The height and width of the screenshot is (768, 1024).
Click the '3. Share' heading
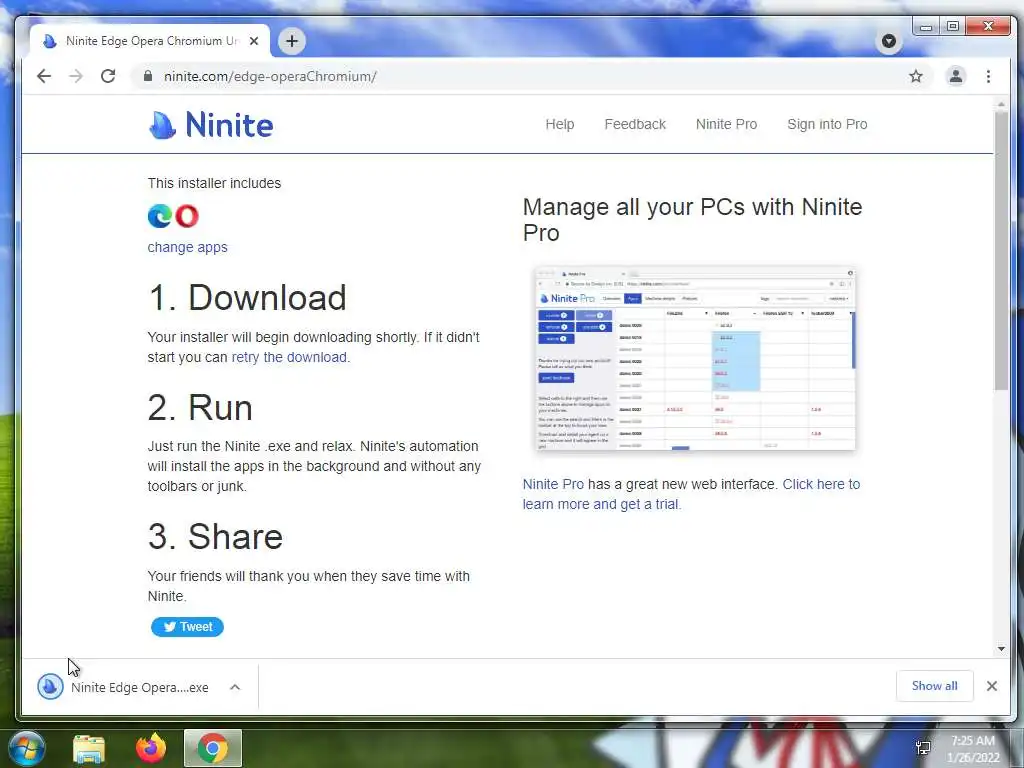click(215, 536)
